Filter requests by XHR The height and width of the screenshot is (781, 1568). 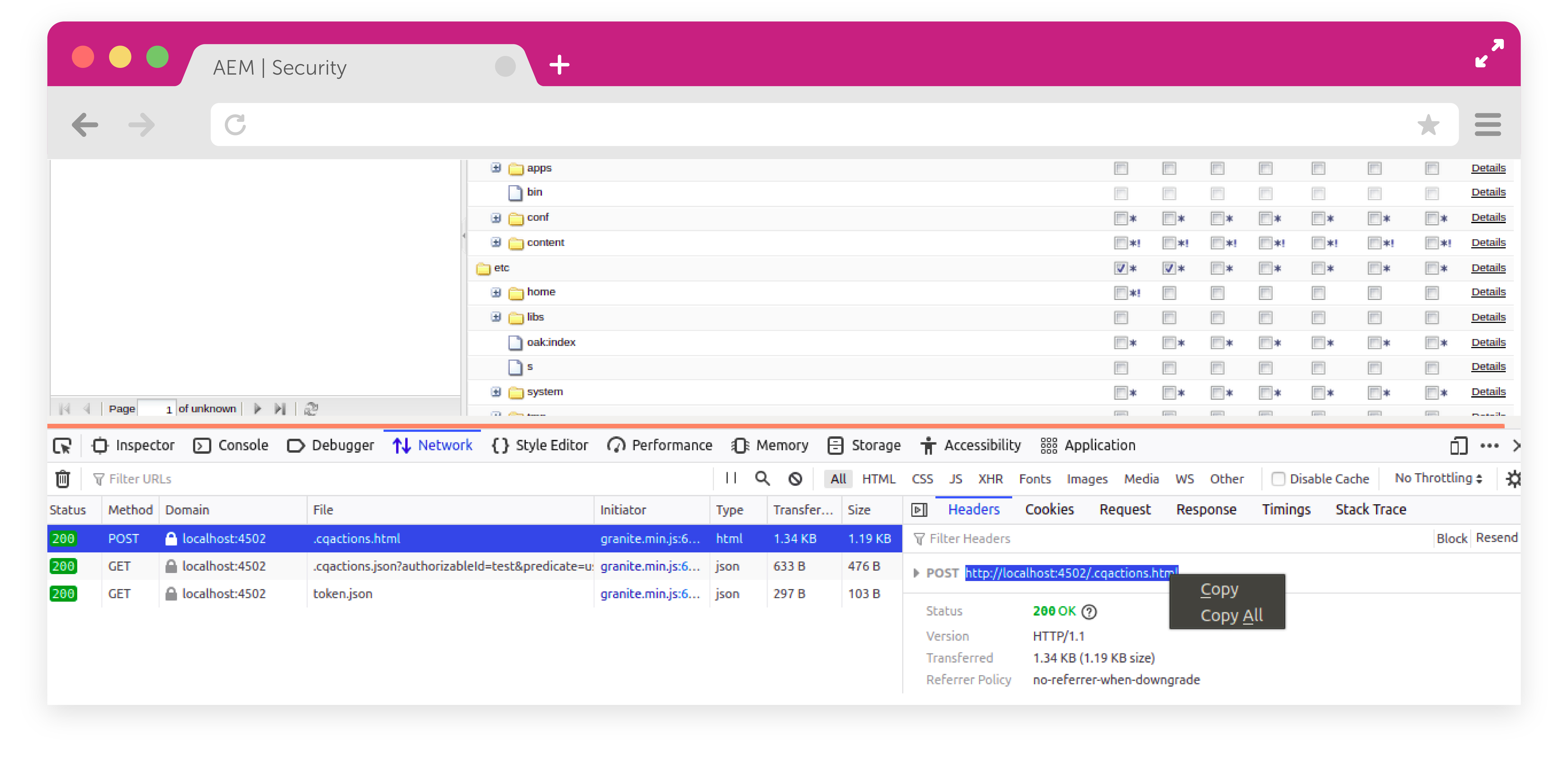pos(990,479)
